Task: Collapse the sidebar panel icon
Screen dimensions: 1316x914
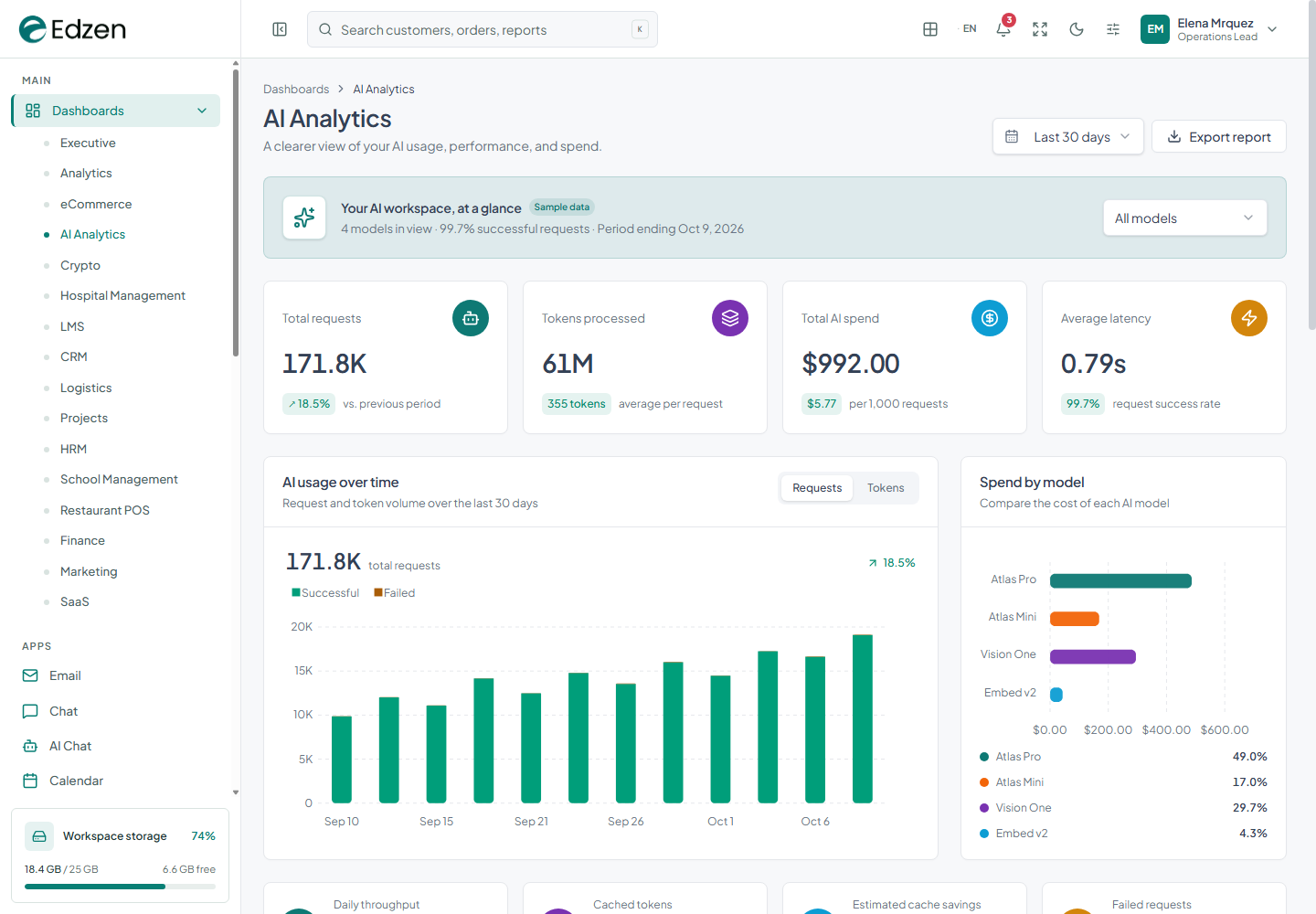Action: [x=280, y=29]
